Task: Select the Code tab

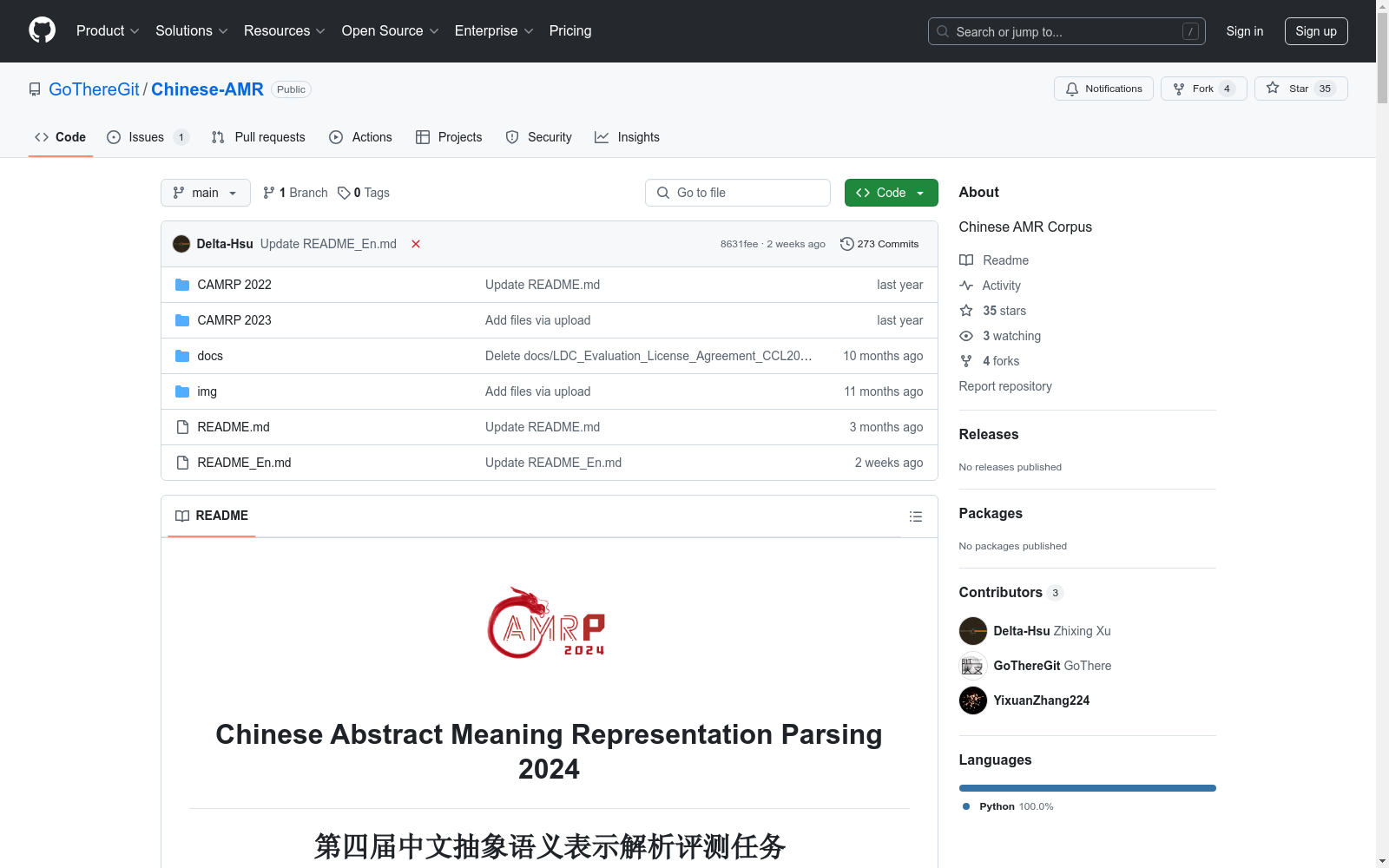Action: pyautogui.click(x=61, y=137)
